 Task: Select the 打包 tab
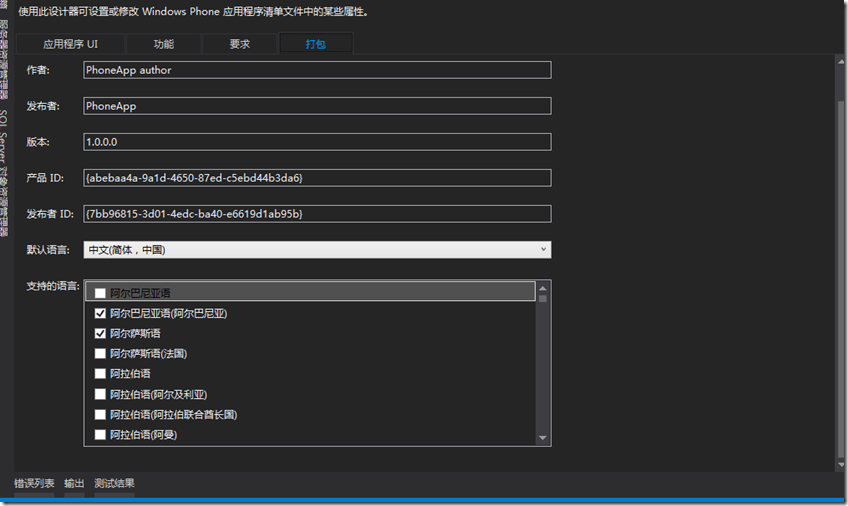coord(316,44)
